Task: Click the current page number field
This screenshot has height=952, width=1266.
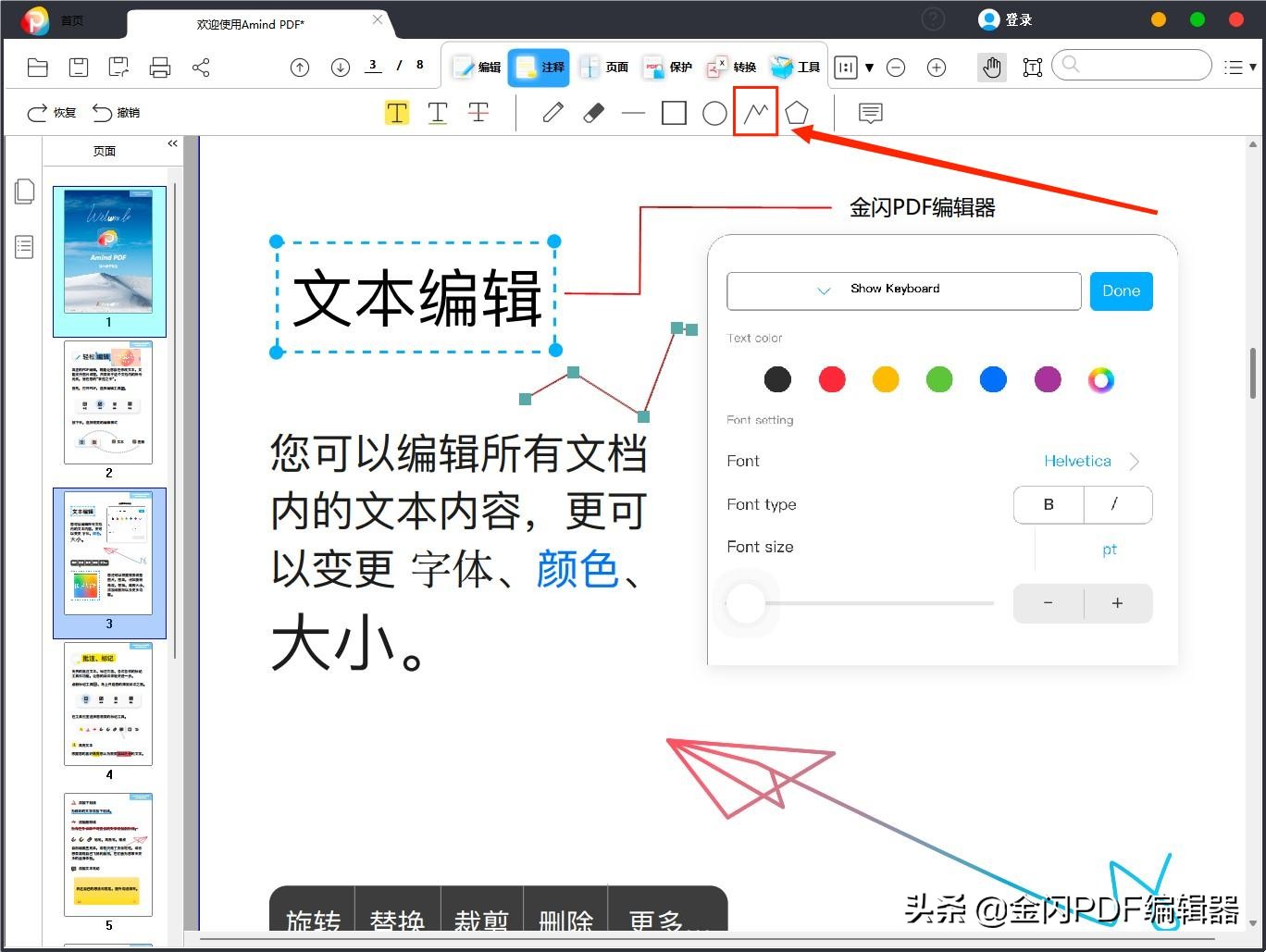Action: (x=373, y=66)
